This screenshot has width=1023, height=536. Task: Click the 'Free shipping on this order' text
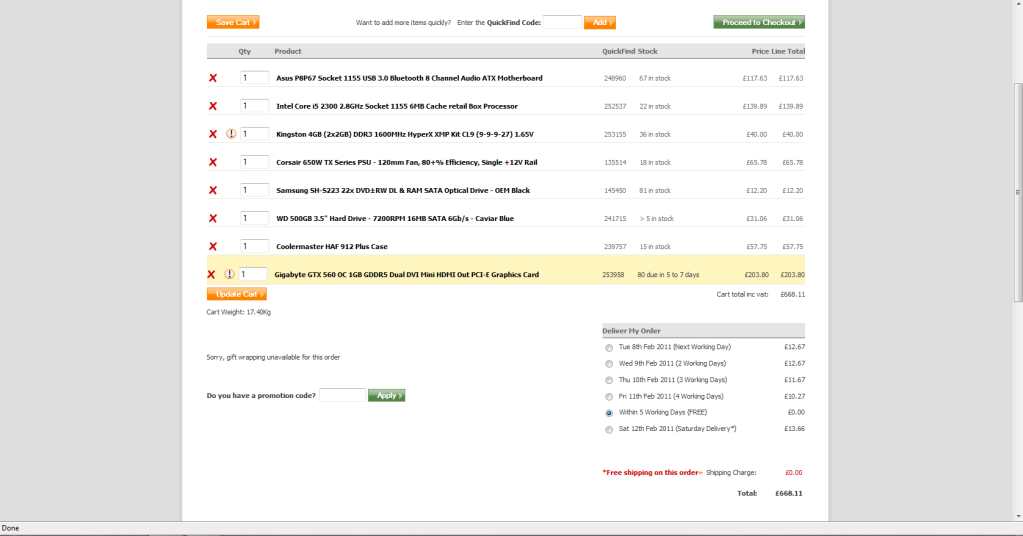tap(652, 473)
